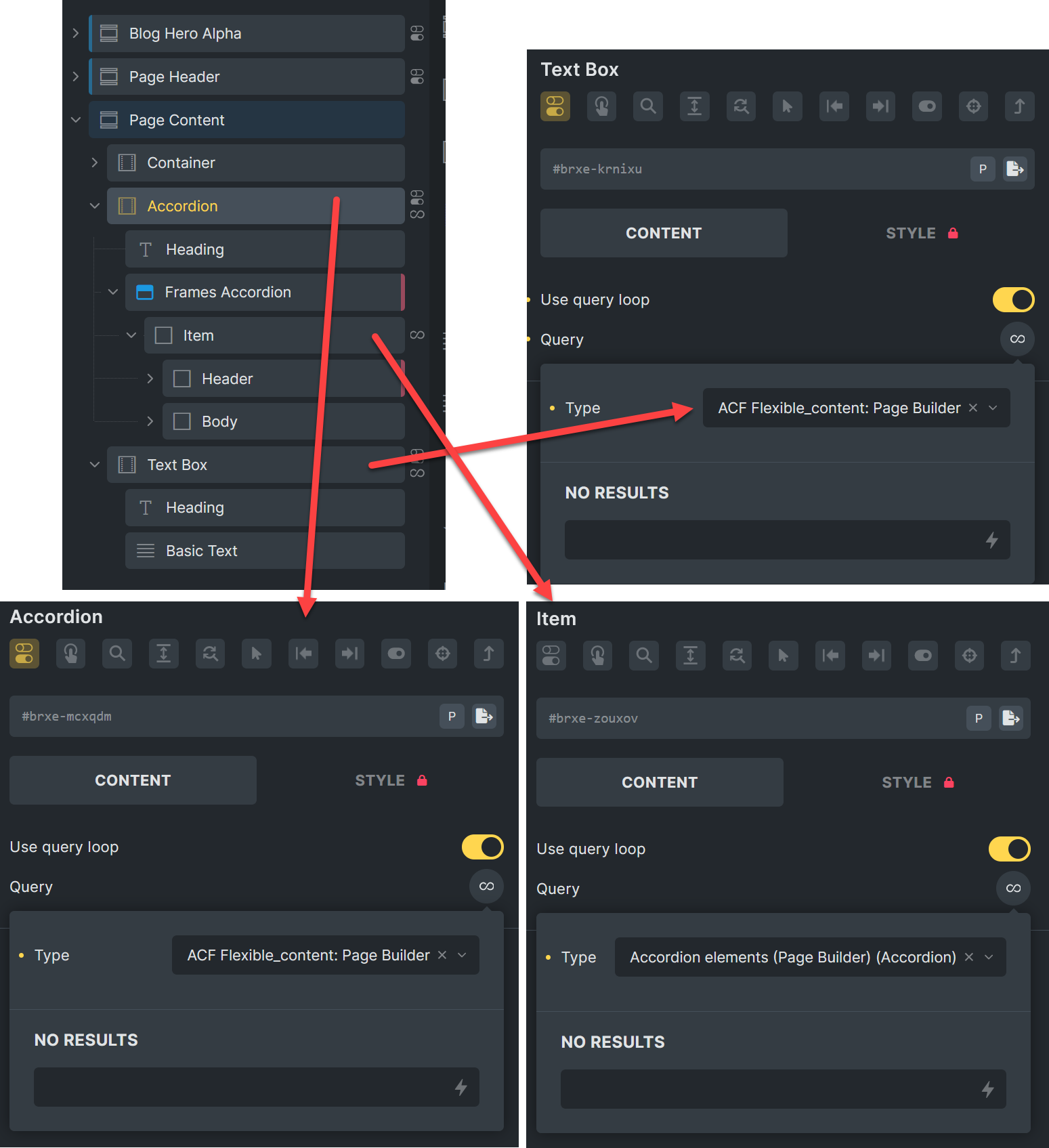Image resolution: width=1049 pixels, height=1148 pixels.
Task: Click export icon beside #brxe-mcxqdm
Action: pos(484,716)
